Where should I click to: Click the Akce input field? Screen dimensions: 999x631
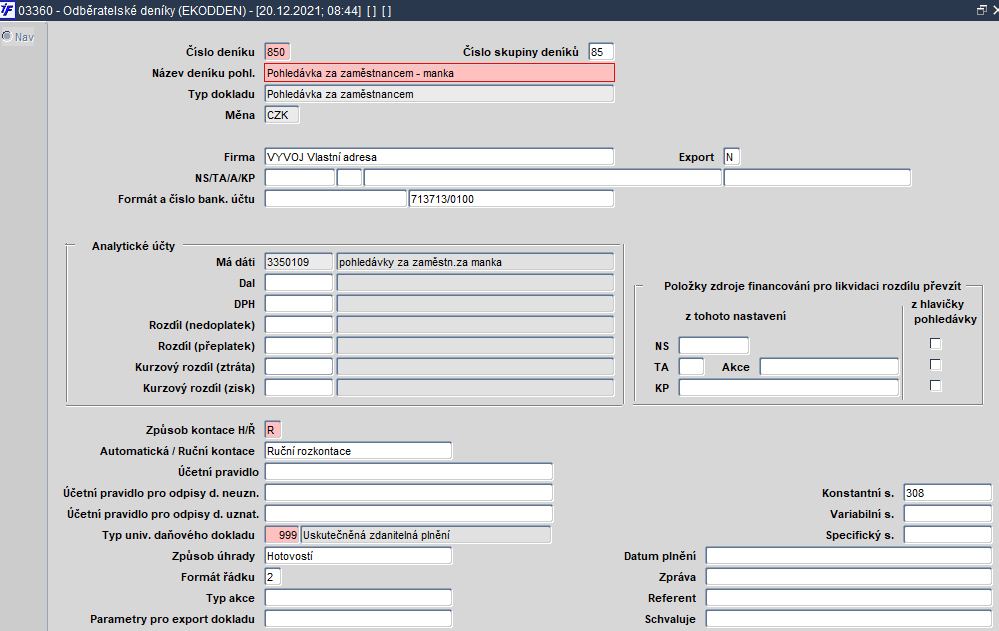[x=829, y=367]
